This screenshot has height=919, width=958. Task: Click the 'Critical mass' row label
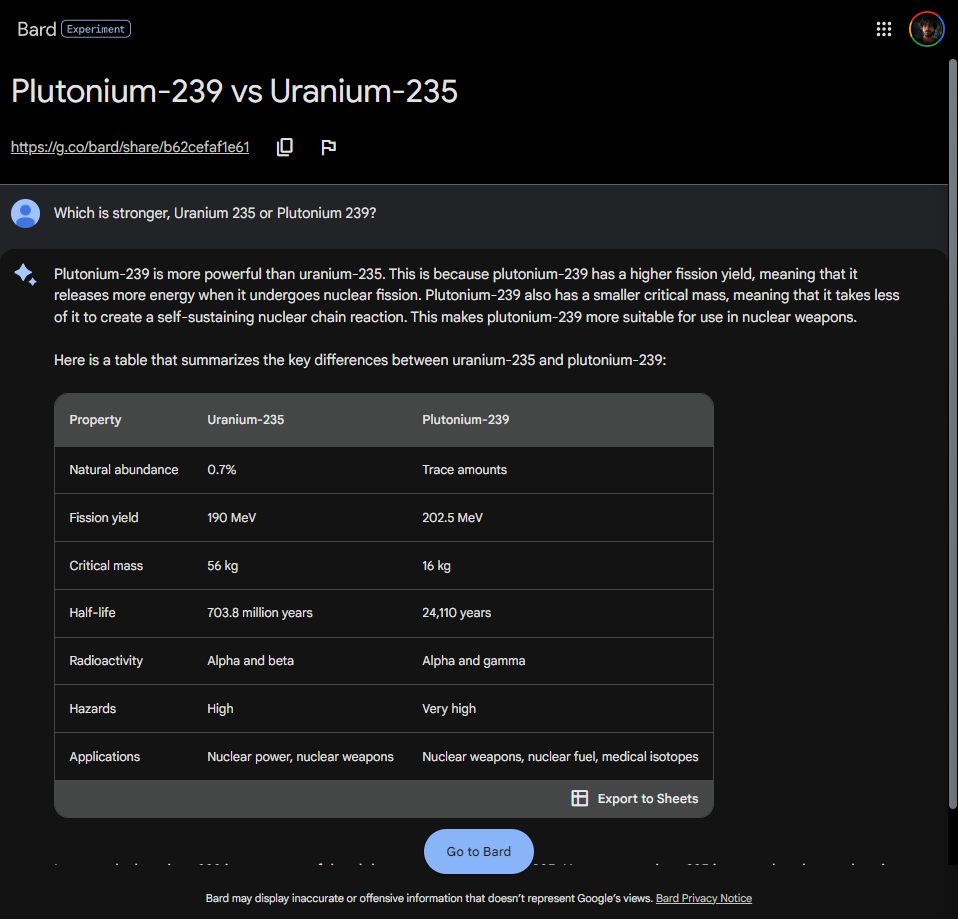point(106,566)
